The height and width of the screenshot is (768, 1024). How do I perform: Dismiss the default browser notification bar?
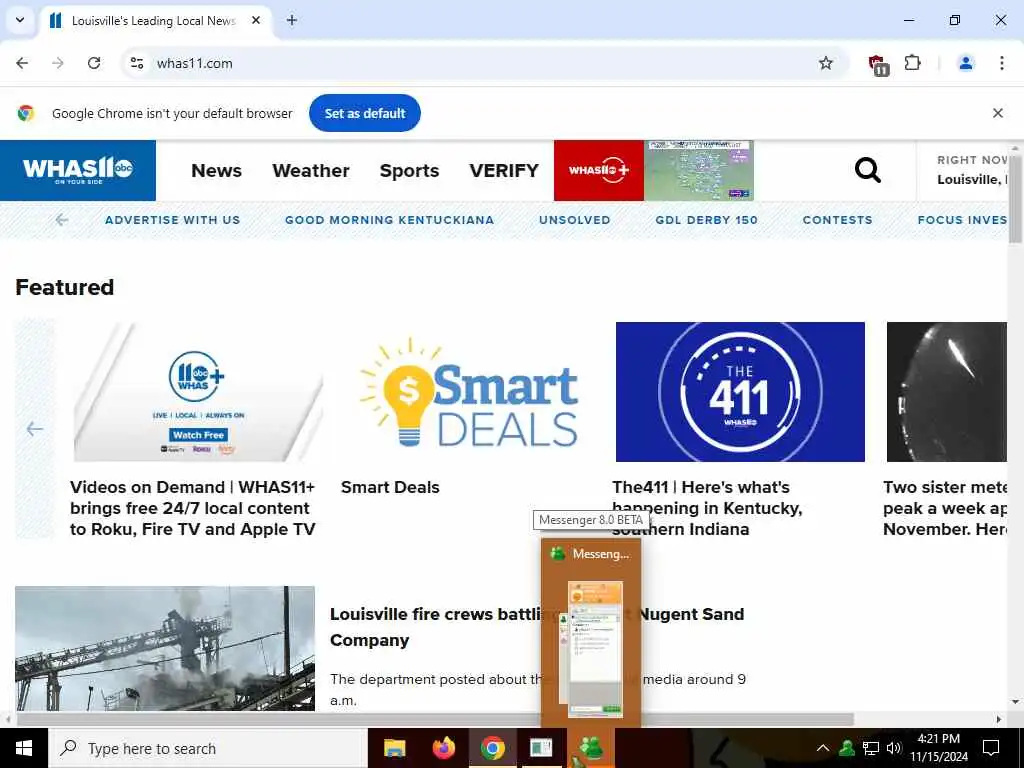click(x=998, y=113)
